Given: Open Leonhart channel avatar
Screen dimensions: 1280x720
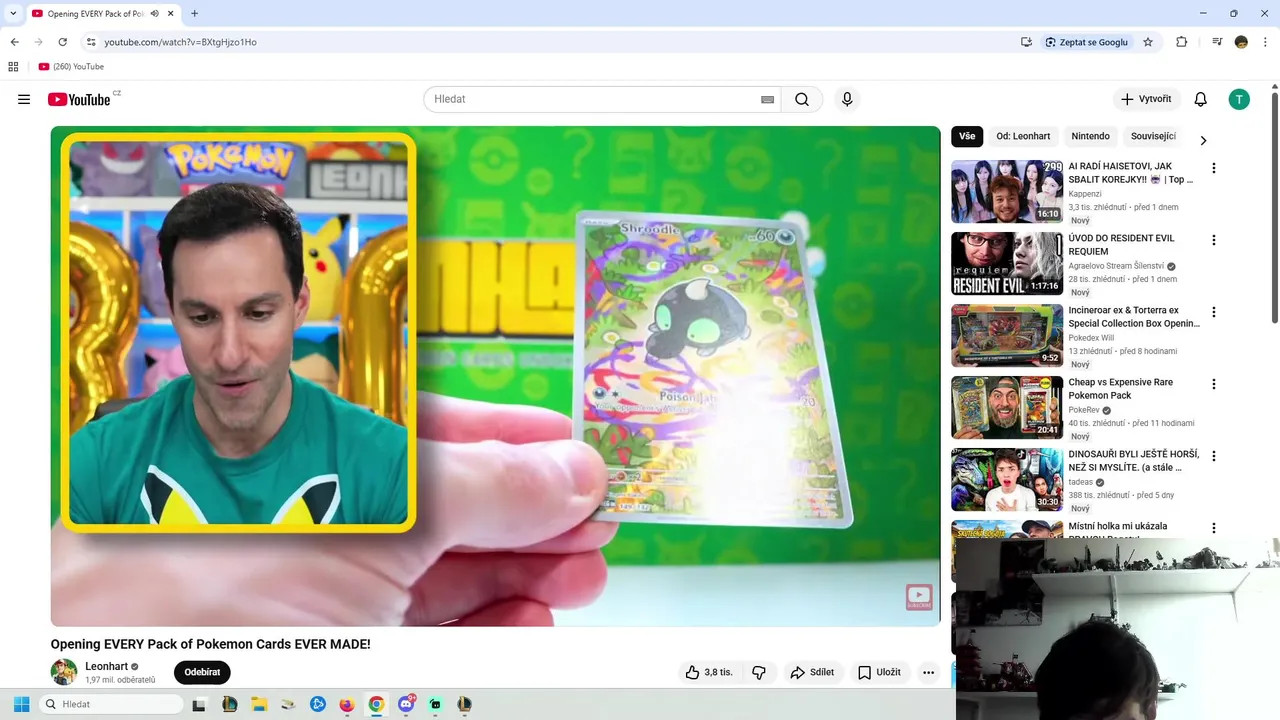Looking at the screenshot, I should [64, 672].
